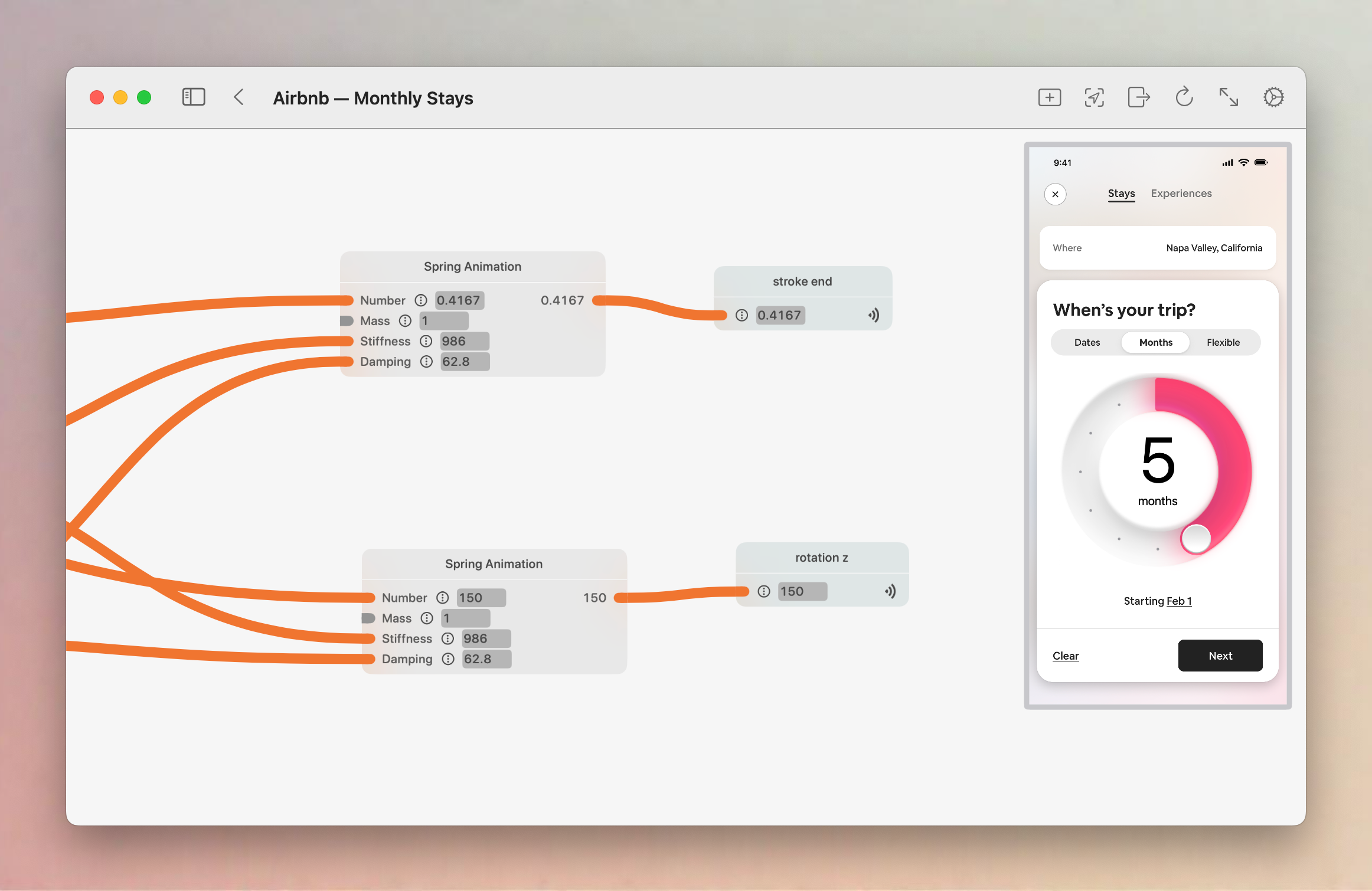The width and height of the screenshot is (1372, 891).
Task: Open the Damping info menu in the bottom patch
Action: pyautogui.click(x=448, y=659)
